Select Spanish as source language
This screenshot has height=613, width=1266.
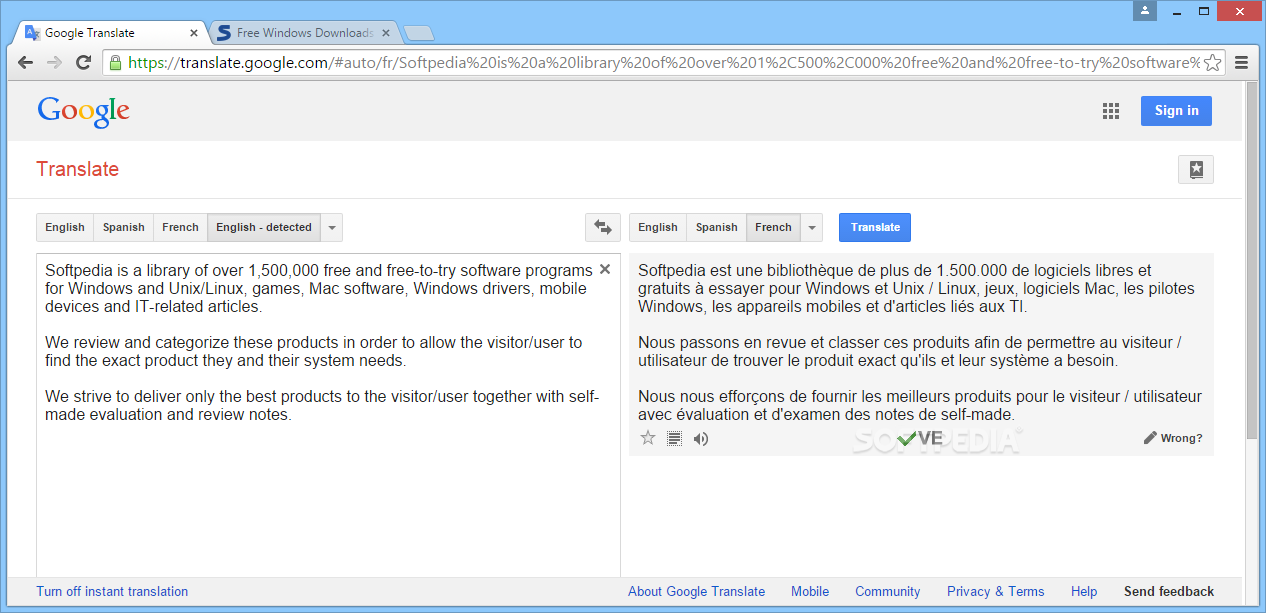(x=124, y=227)
